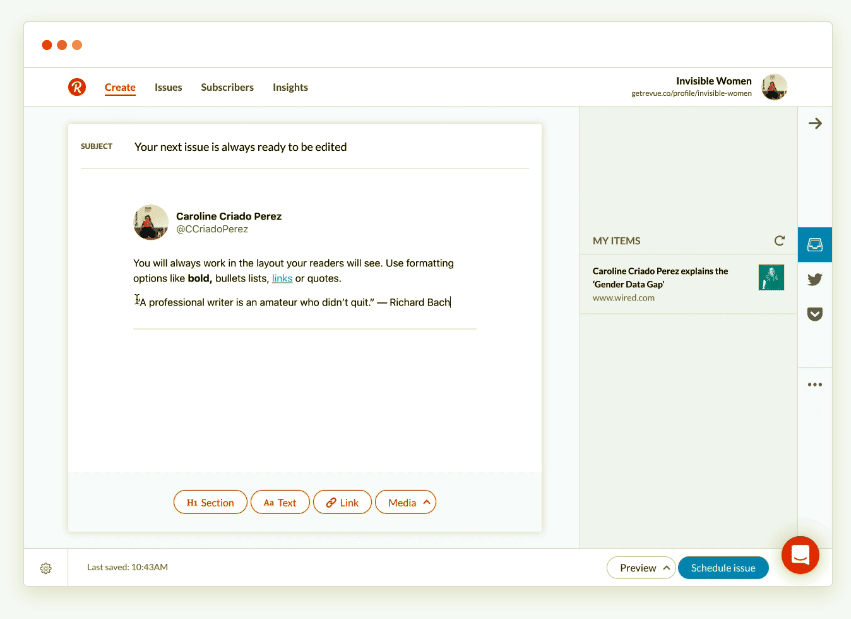The image size is (851, 619).
Task: Add a Section block
Action: (x=210, y=502)
